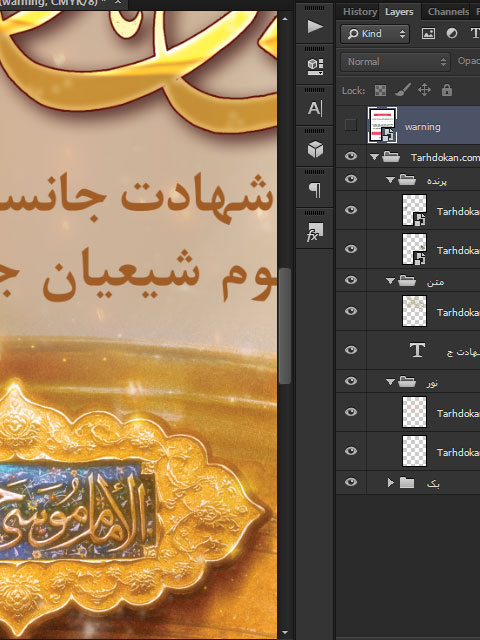Open the 3D properties panel icon

[x=315, y=67]
